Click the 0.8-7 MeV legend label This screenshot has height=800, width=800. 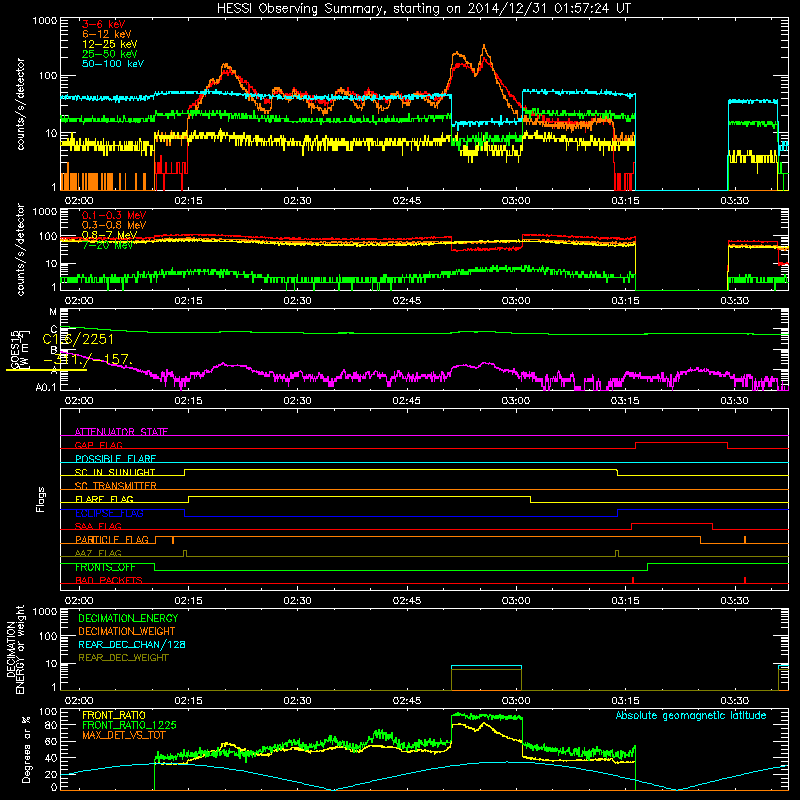[109, 235]
